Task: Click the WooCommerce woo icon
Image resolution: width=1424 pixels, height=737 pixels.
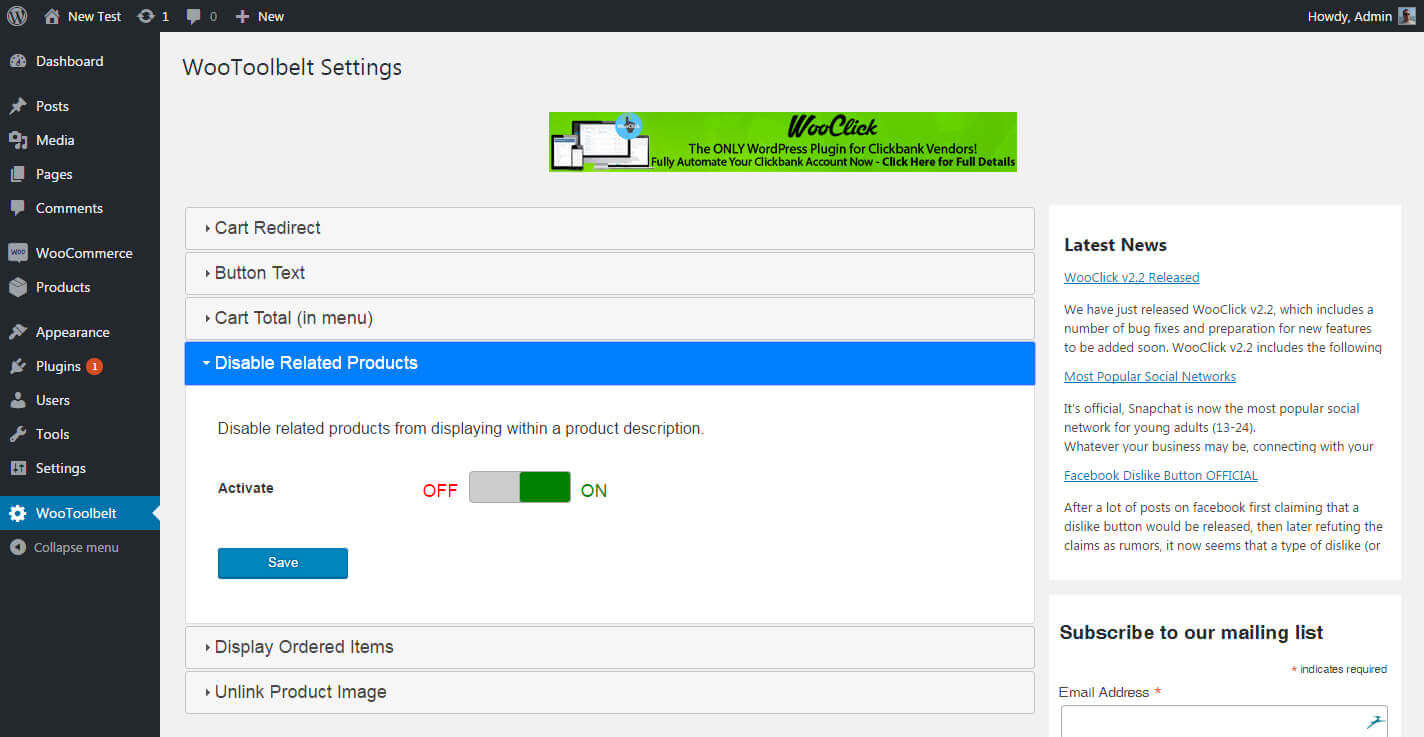Action: (x=17, y=253)
